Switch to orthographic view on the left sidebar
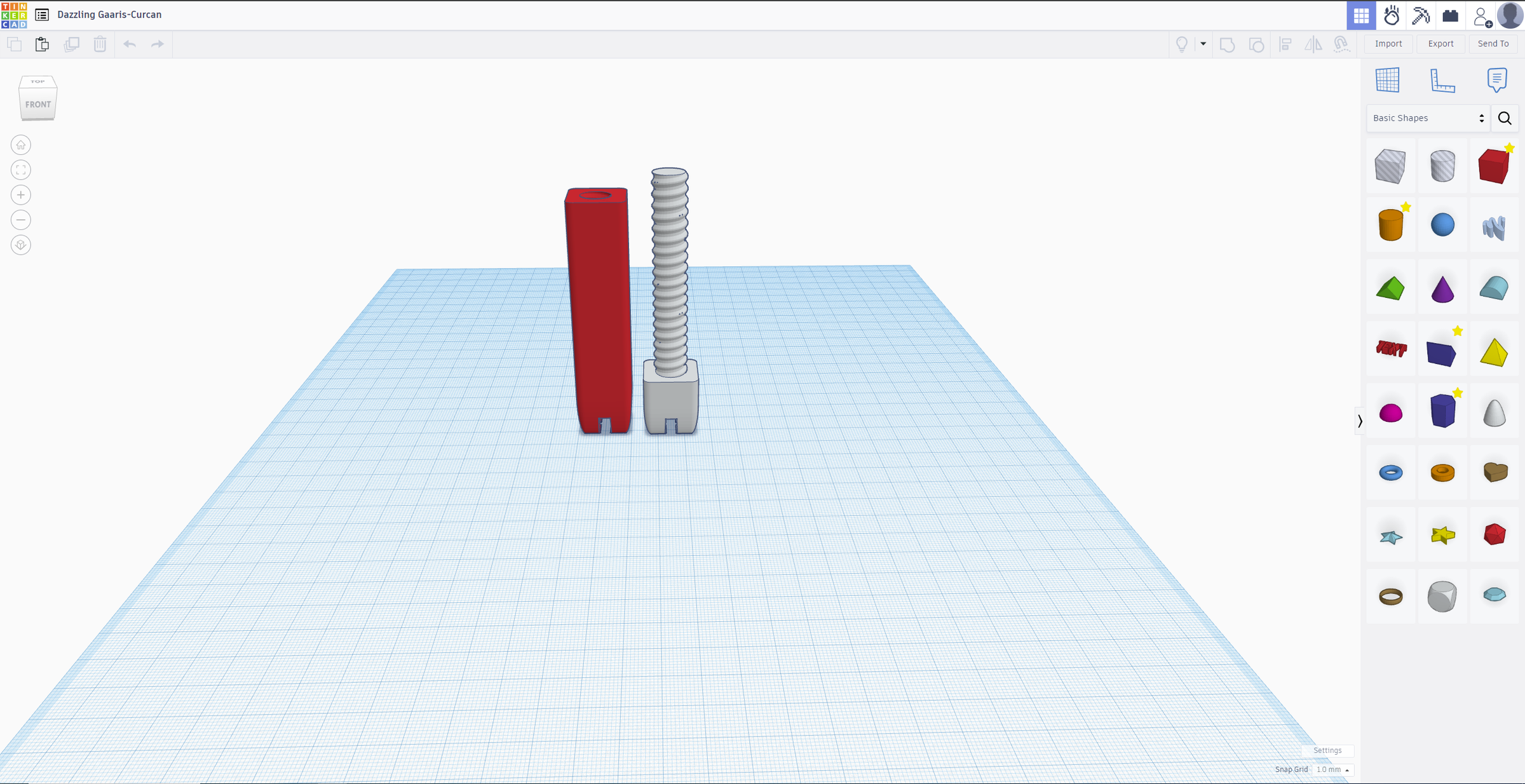The image size is (1525, 784). [x=21, y=245]
